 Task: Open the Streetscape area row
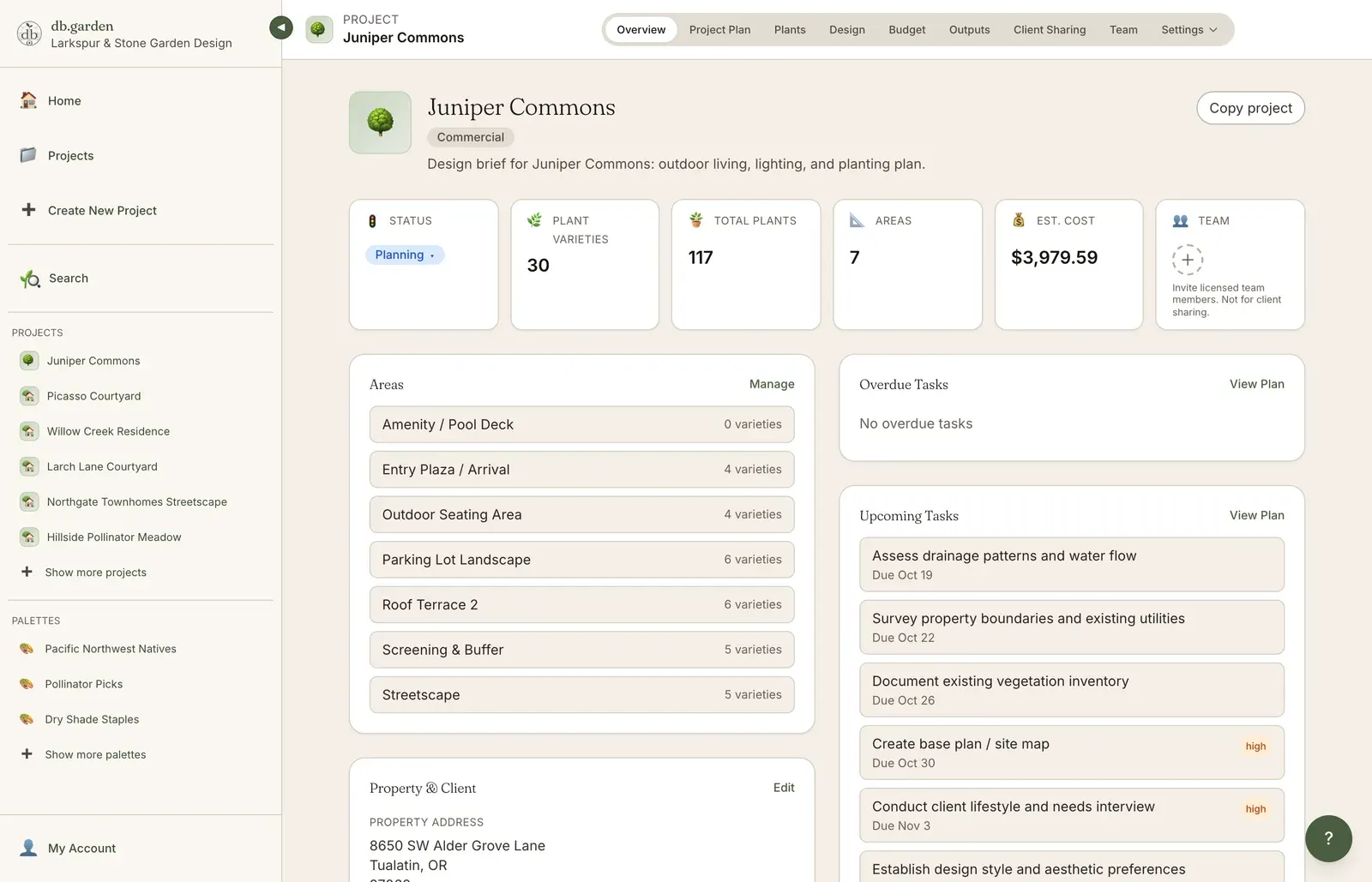coord(581,695)
